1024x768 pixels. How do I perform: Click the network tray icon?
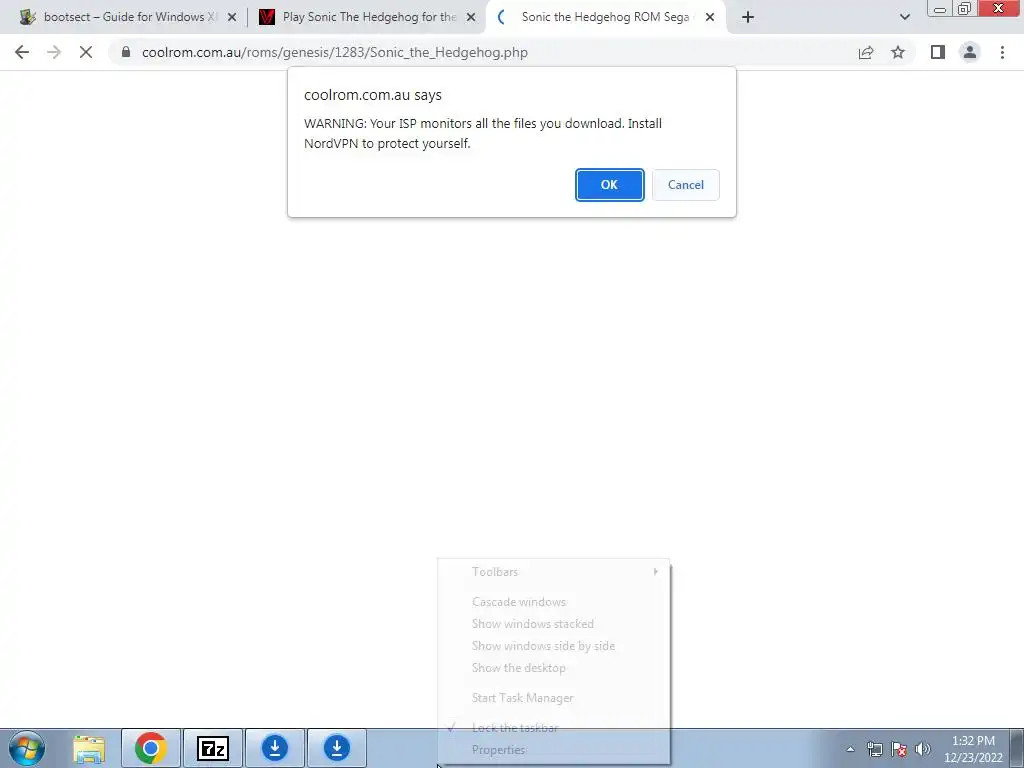point(874,749)
